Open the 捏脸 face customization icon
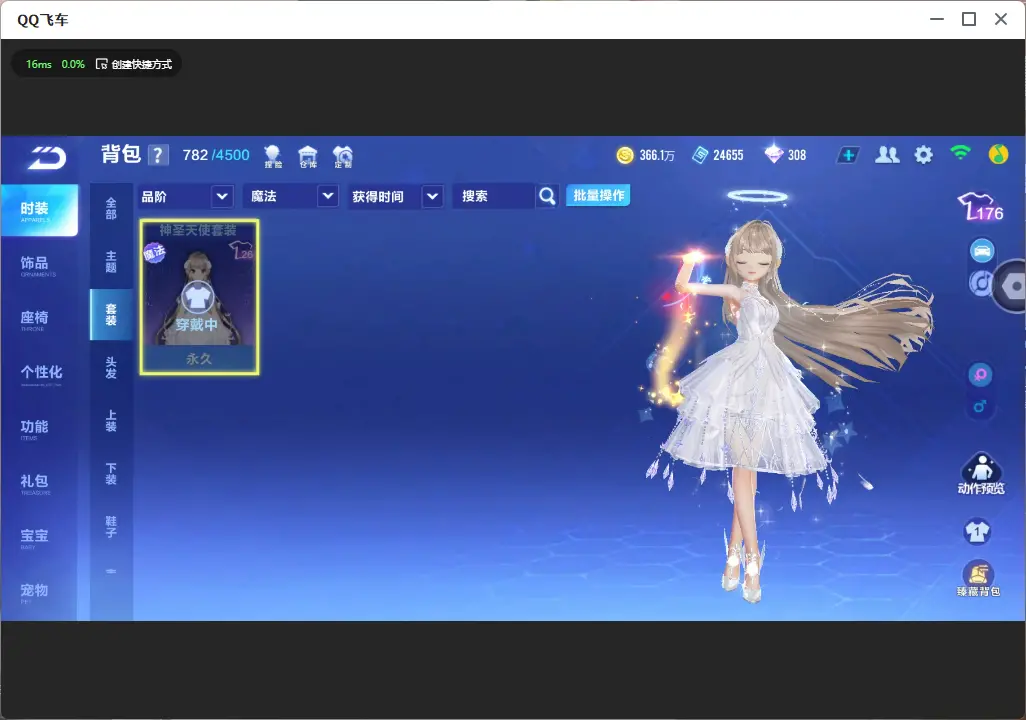 272,156
